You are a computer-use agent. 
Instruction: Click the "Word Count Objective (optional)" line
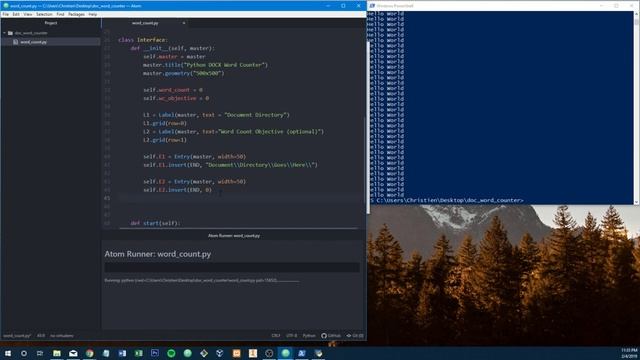coord(233,132)
